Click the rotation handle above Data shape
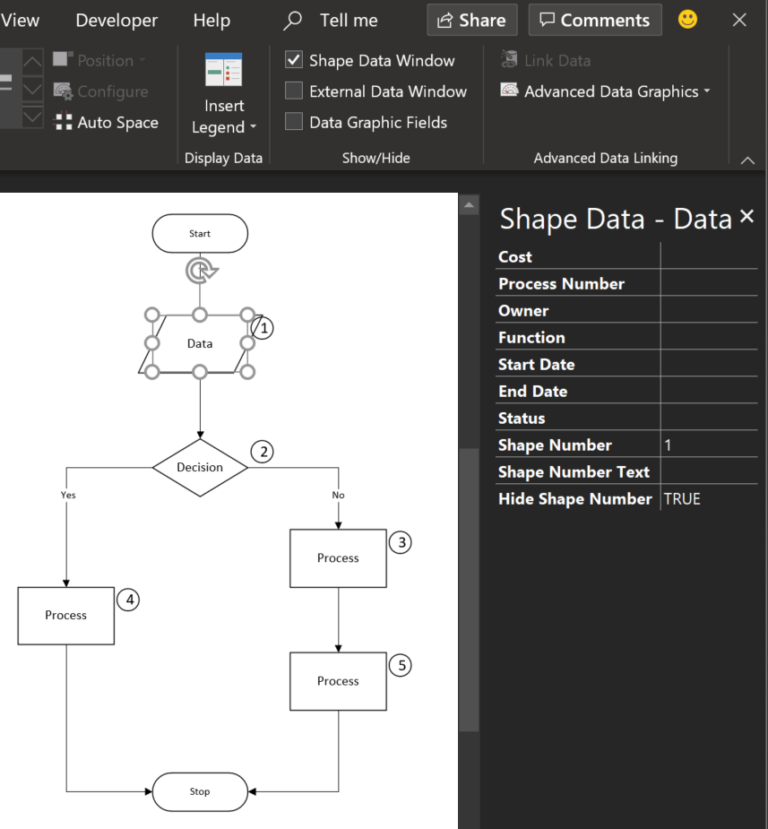Screen dimensions: 768x829 click(x=201, y=271)
